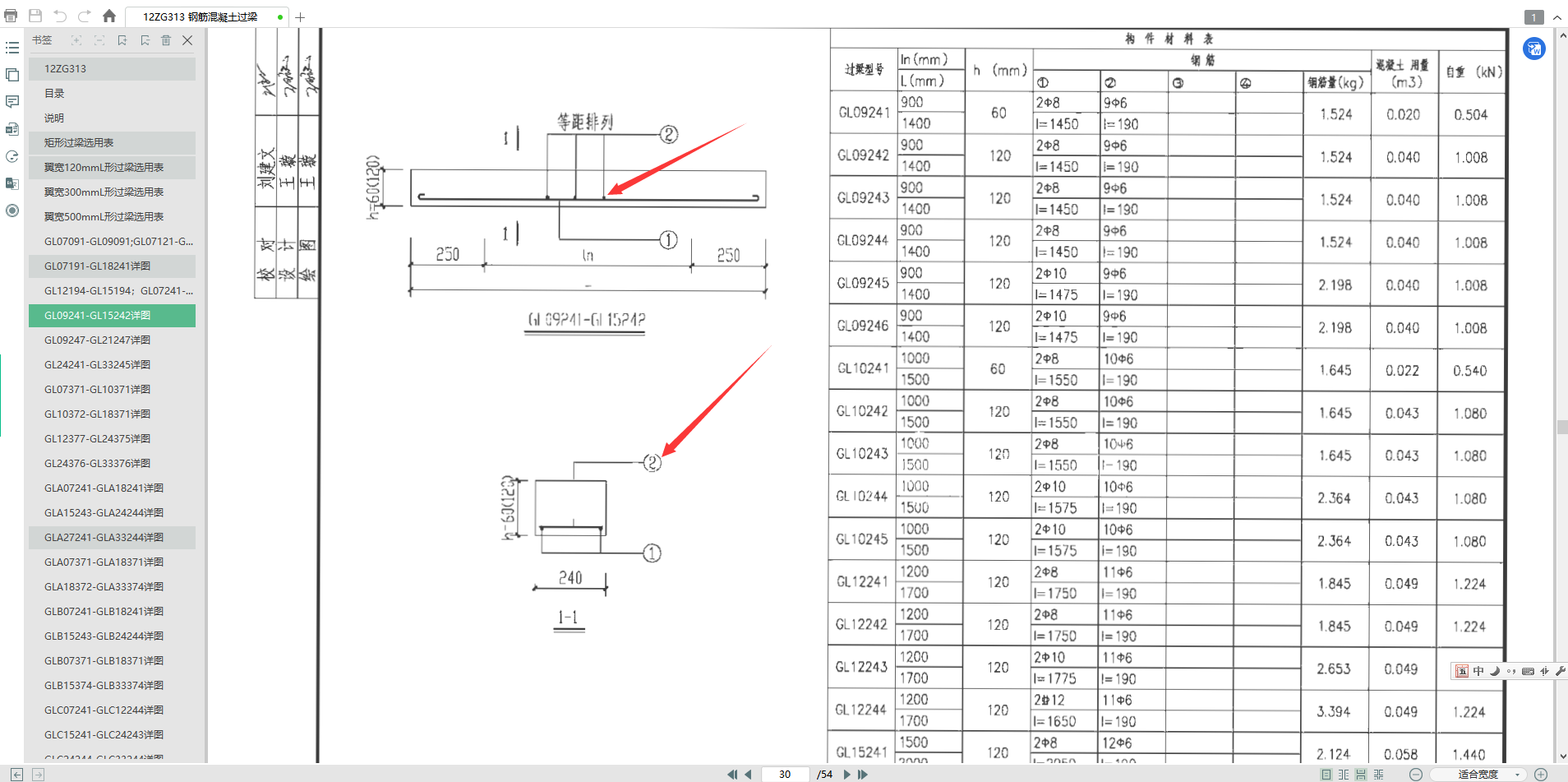The width and height of the screenshot is (1568, 782).
Task: Click the scrollbar down arrow at bottom right
Action: 1561,757
